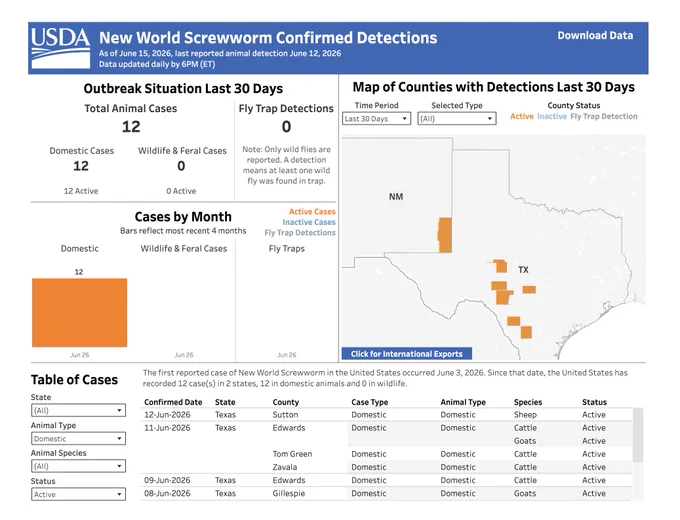Click Active Cases legend in Cases by Month
Image resolution: width=680 pixels, height=520 pixels.
(x=312, y=212)
